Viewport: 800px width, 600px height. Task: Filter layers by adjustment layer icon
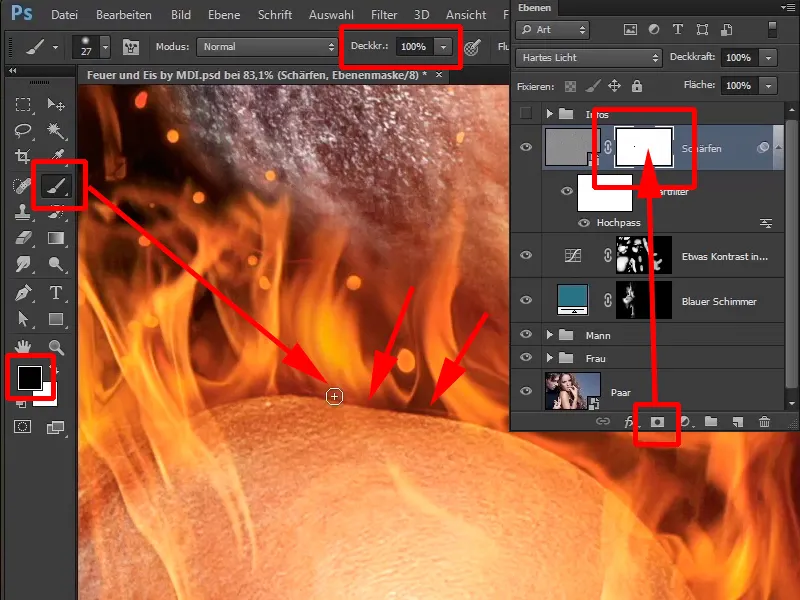coord(654,30)
